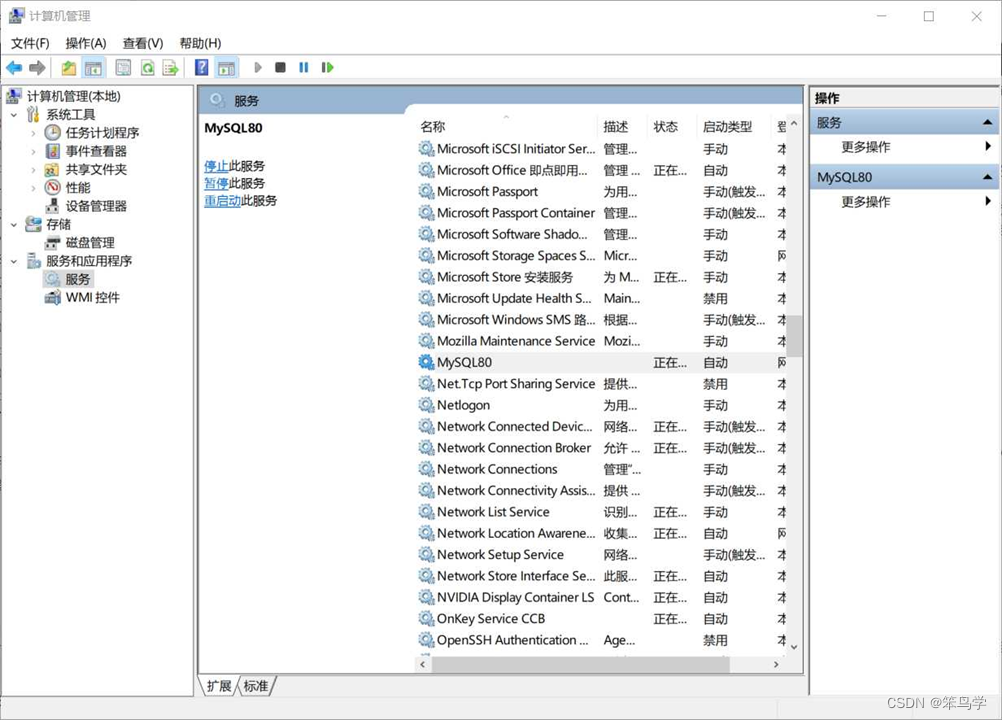The image size is (1002, 720).
Task: Click the 计算机管理(本地) root node
Action: (73, 96)
